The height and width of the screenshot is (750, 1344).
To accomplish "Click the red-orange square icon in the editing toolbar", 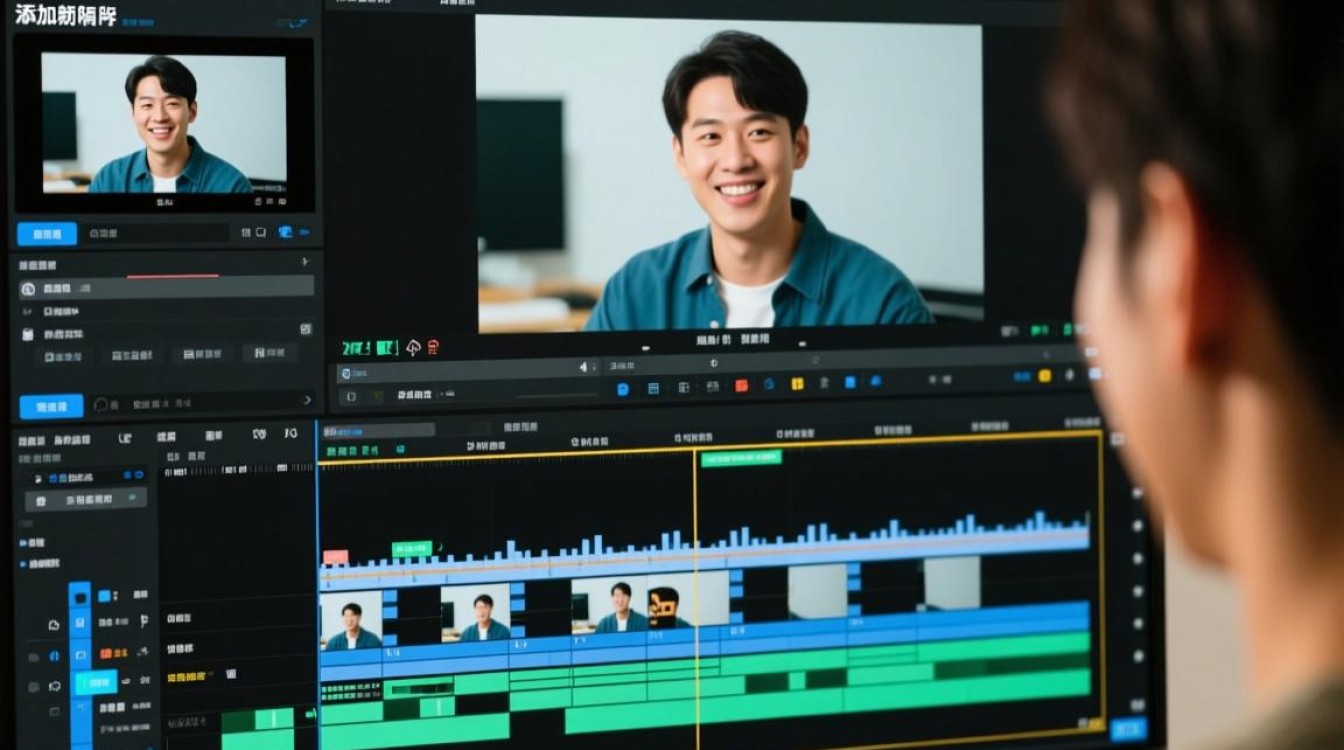I will click(x=742, y=385).
